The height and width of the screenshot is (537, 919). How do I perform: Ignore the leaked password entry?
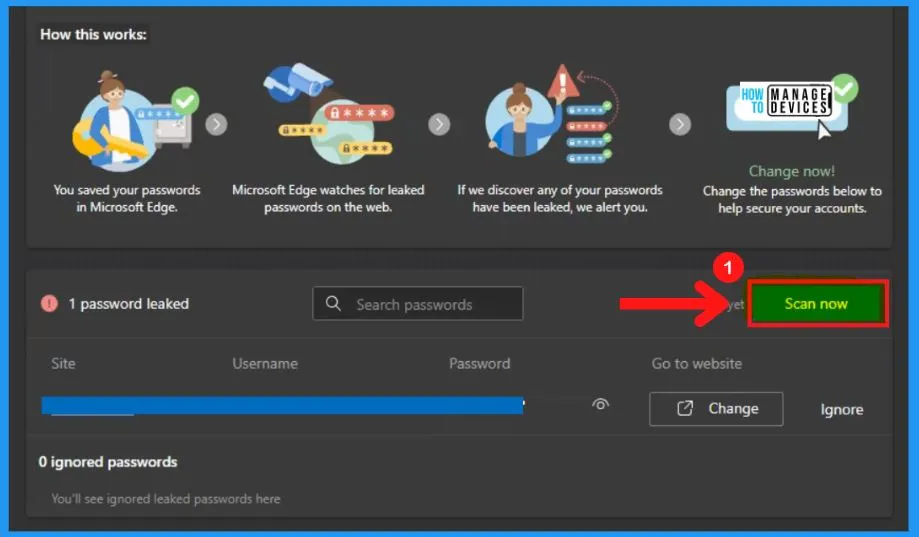tap(842, 410)
